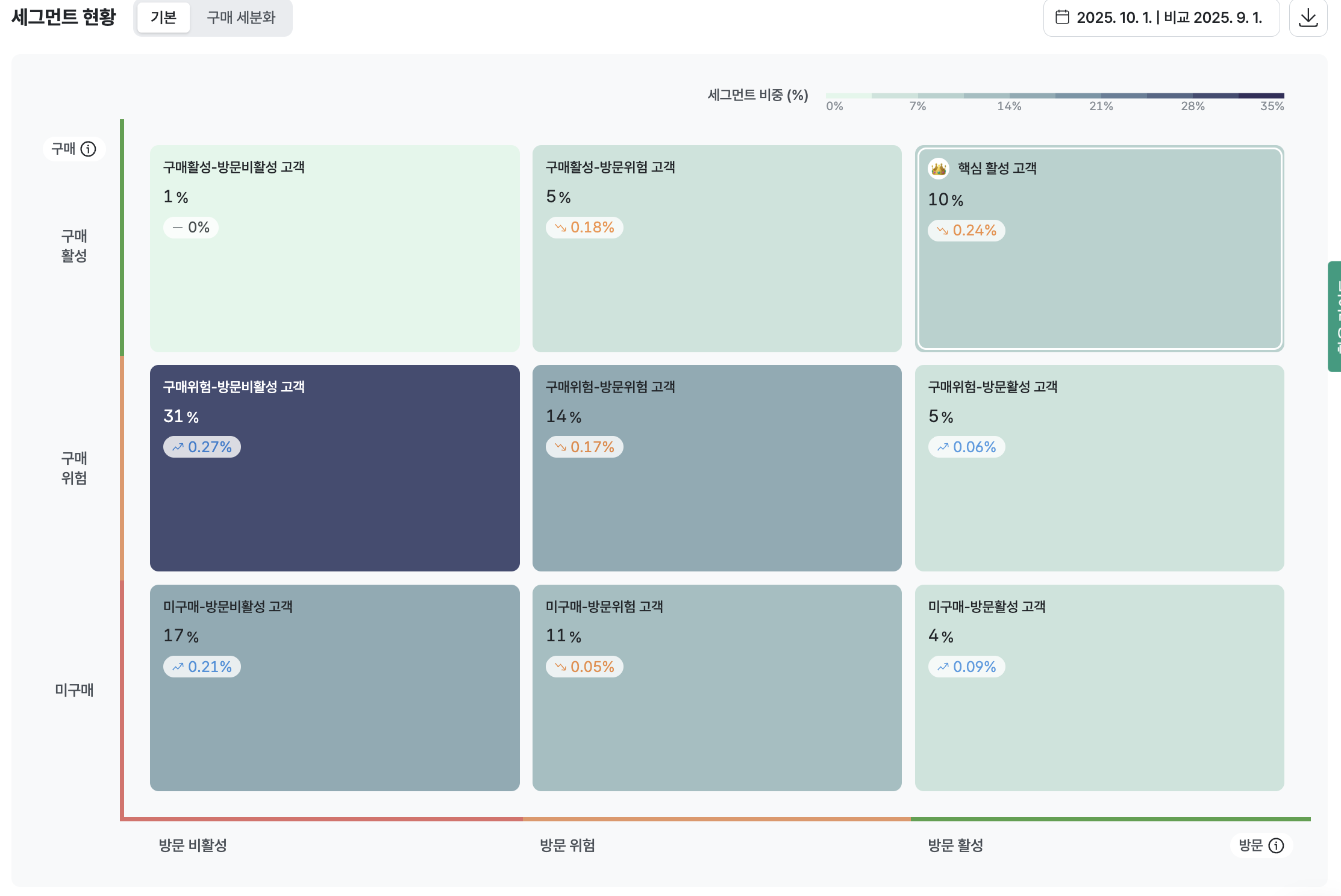Switch to the 구매 세분화 tab
The image size is (1341, 896).
point(241,17)
